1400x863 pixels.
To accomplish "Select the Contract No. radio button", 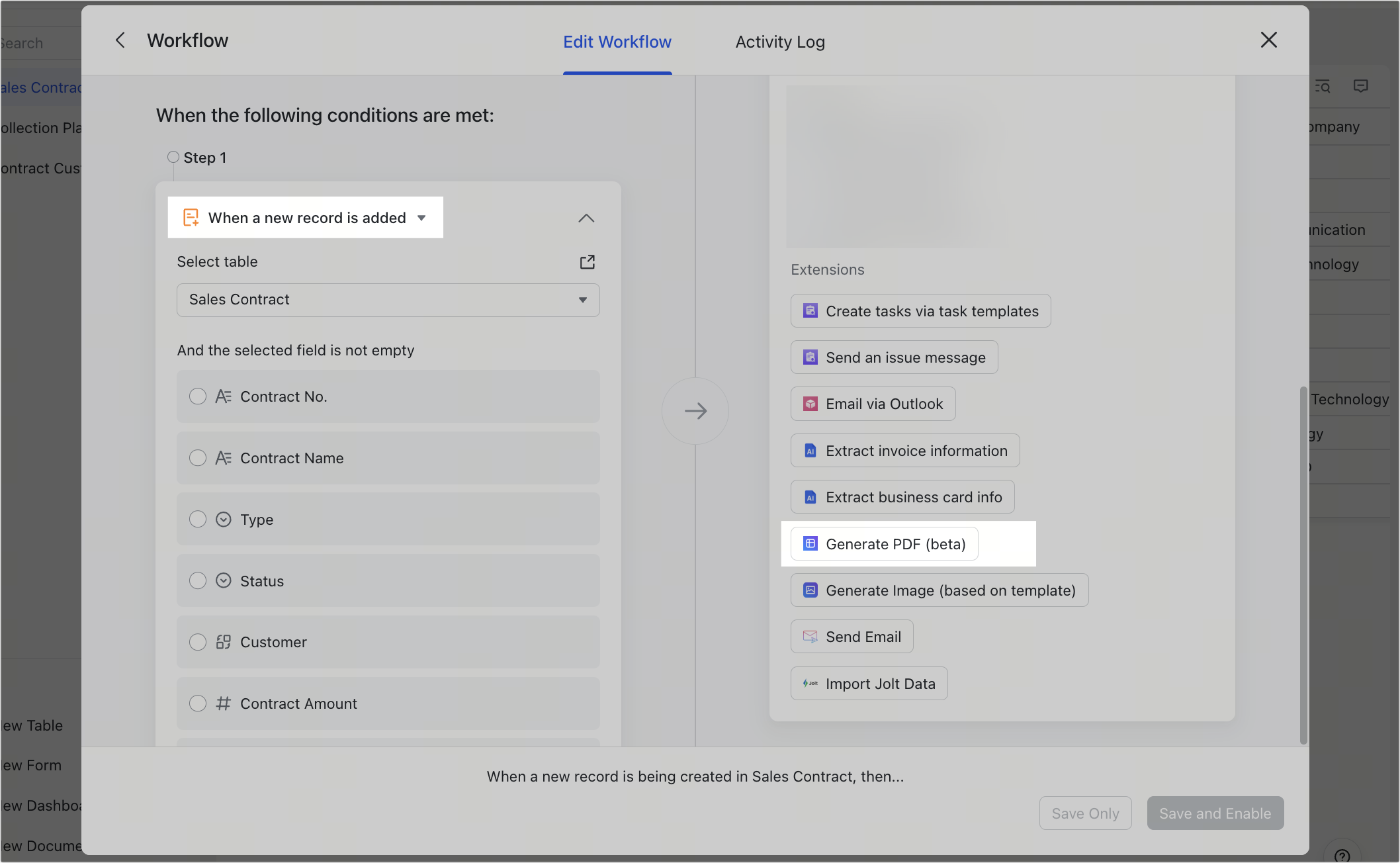I will (x=197, y=396).
